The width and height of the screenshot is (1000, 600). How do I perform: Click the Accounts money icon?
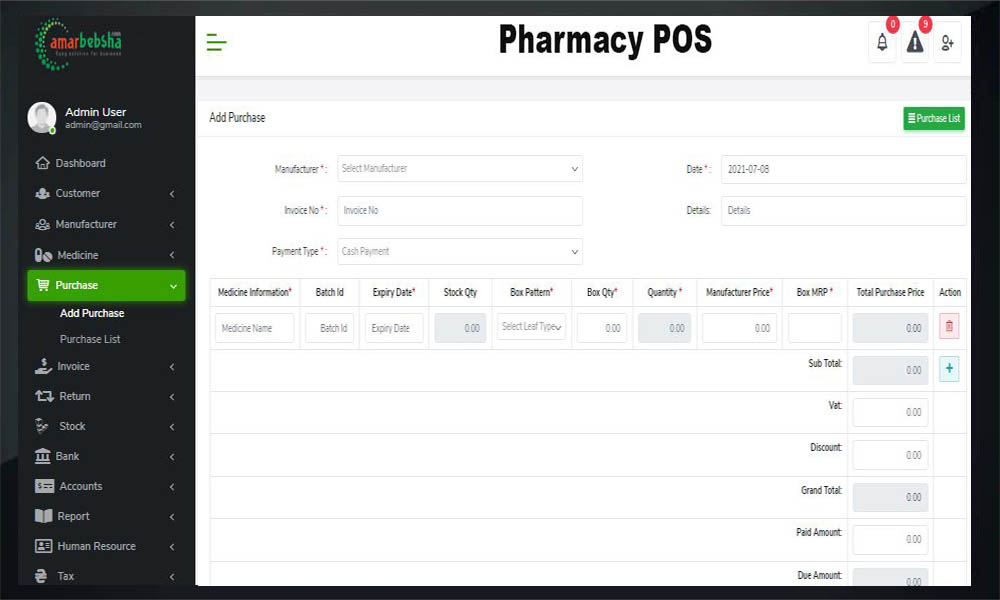44,486
